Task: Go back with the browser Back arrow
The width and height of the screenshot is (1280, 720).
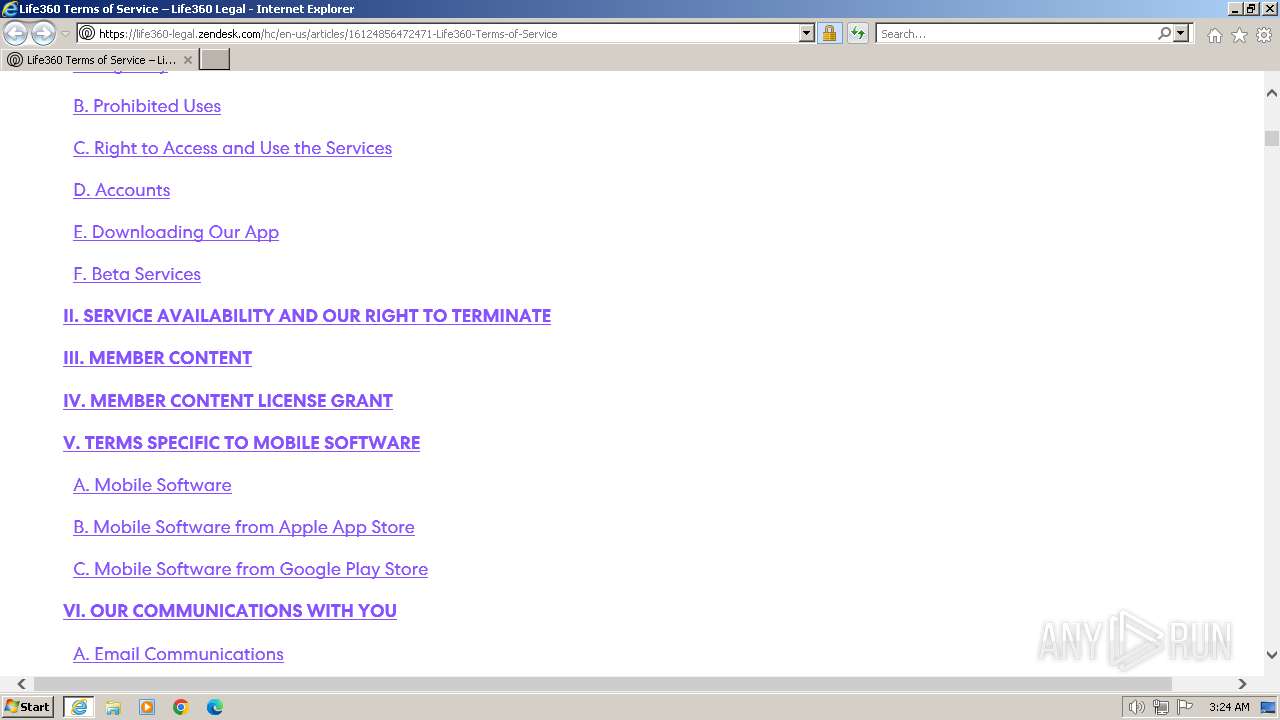Action: [16, 33]
